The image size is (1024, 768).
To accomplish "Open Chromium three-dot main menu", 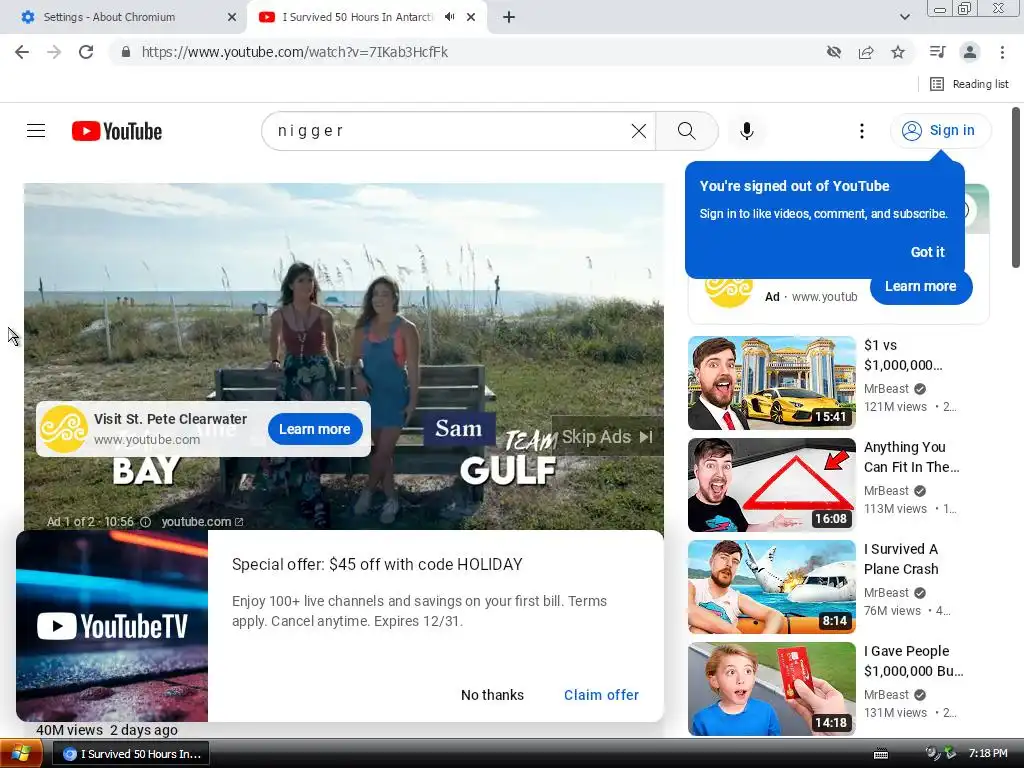I will (1002, 52).
